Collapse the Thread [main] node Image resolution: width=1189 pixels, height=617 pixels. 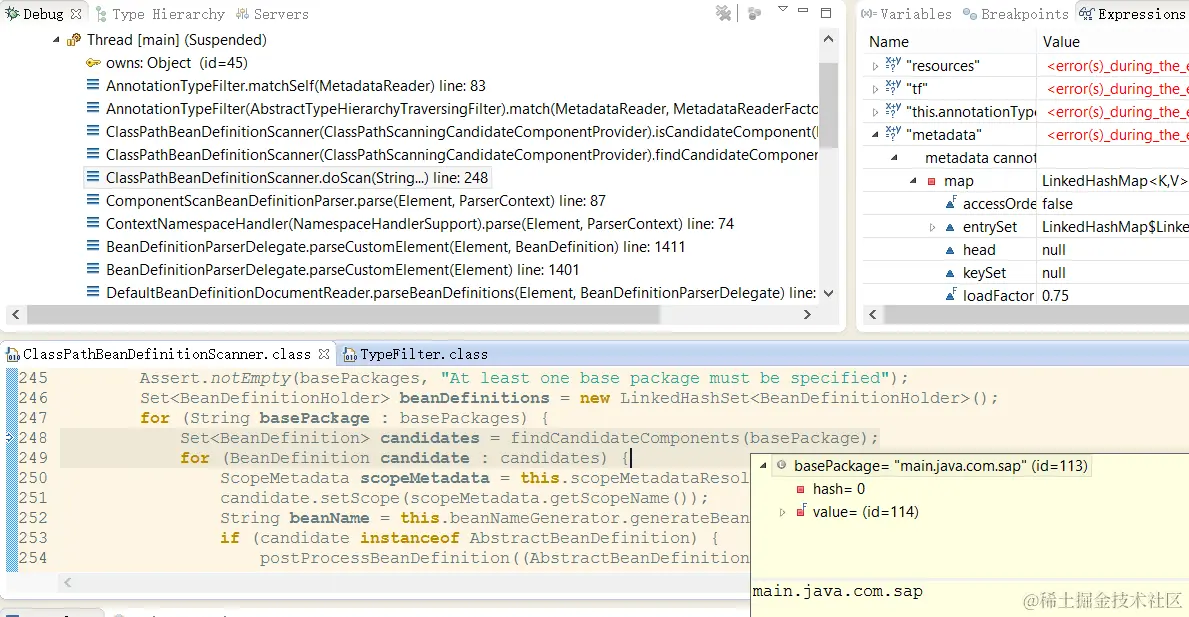(x=56, y=39)
